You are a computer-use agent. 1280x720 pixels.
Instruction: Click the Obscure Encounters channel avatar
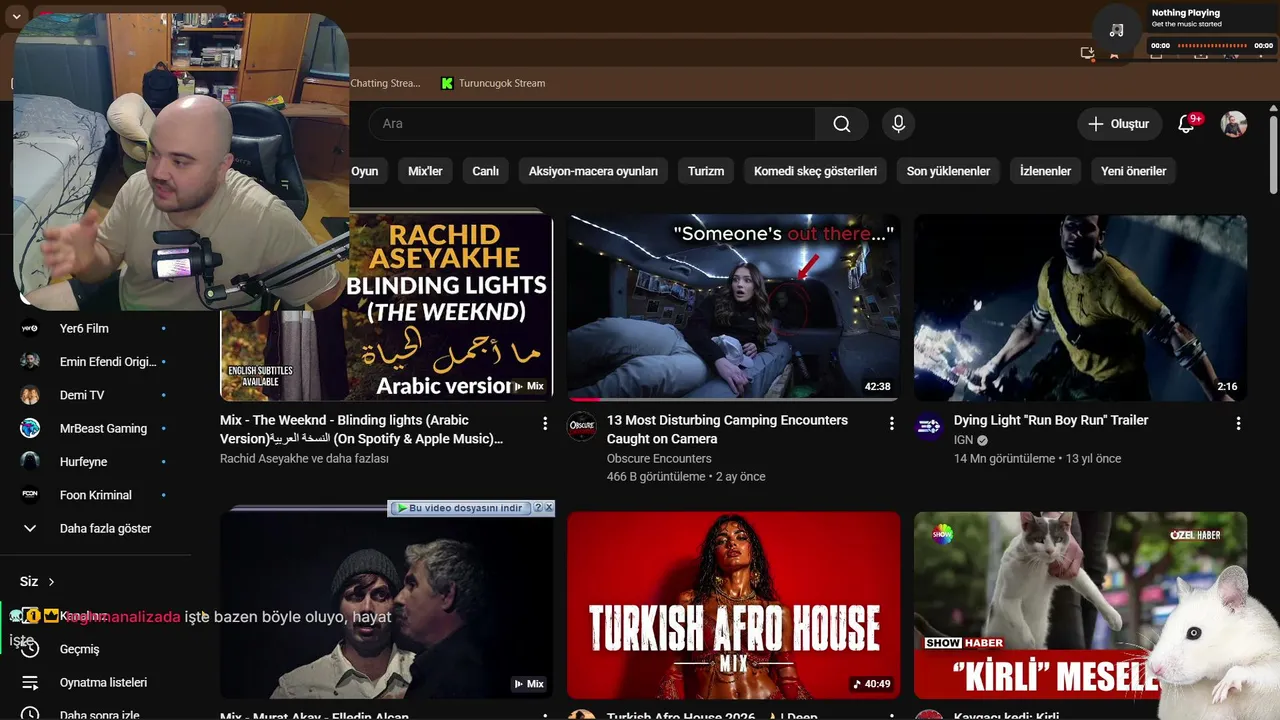click(582, 426)
